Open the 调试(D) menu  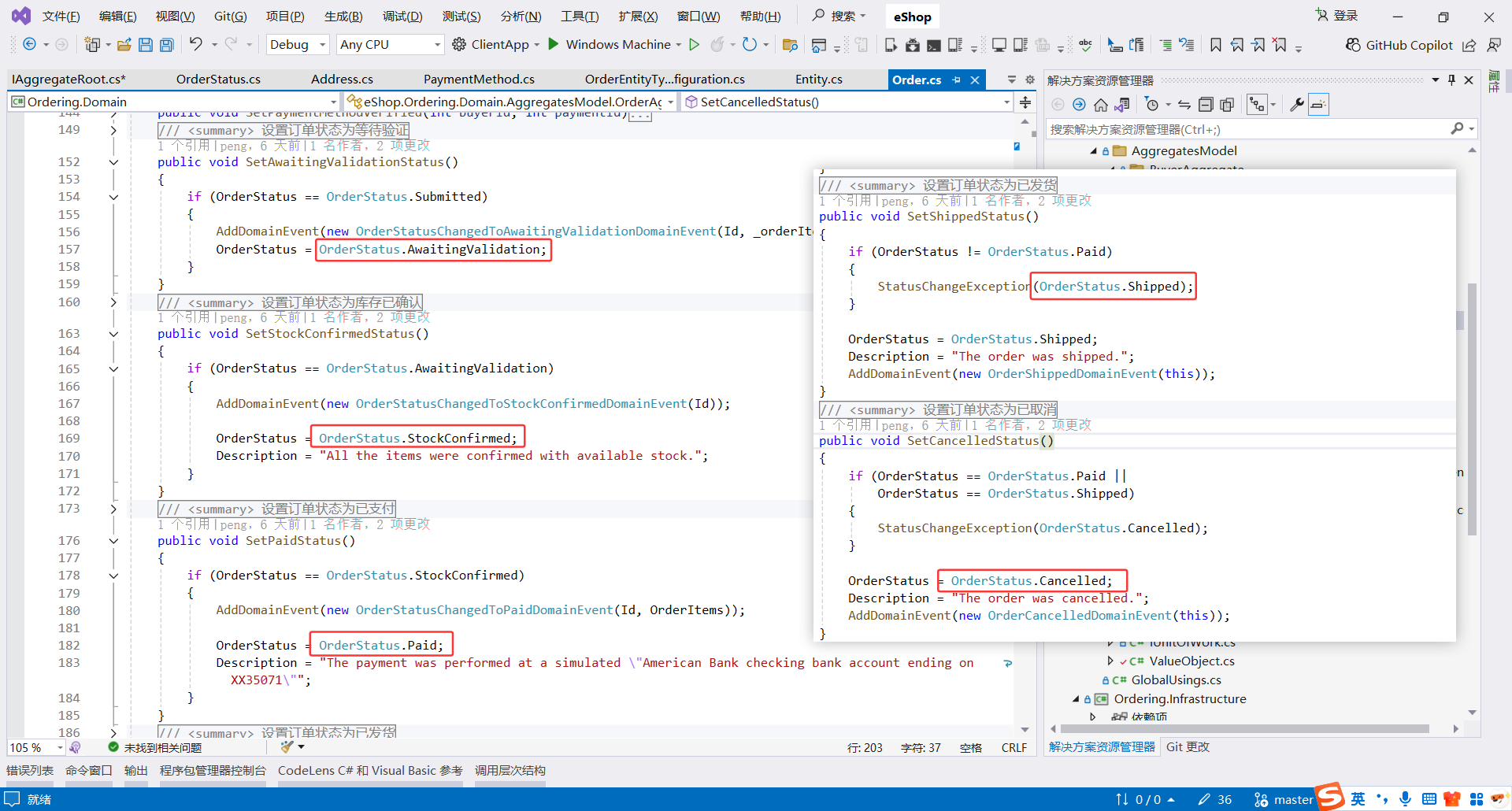(402, 17)
